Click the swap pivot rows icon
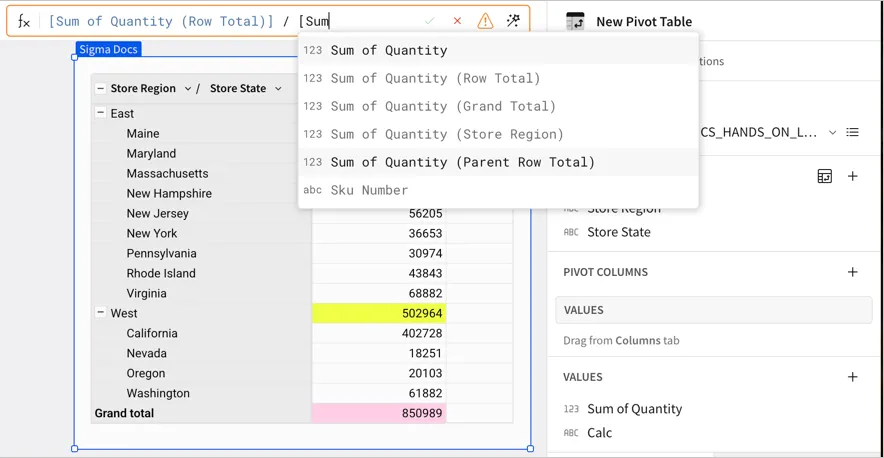 pyautogui.click(x=824, y=177)
